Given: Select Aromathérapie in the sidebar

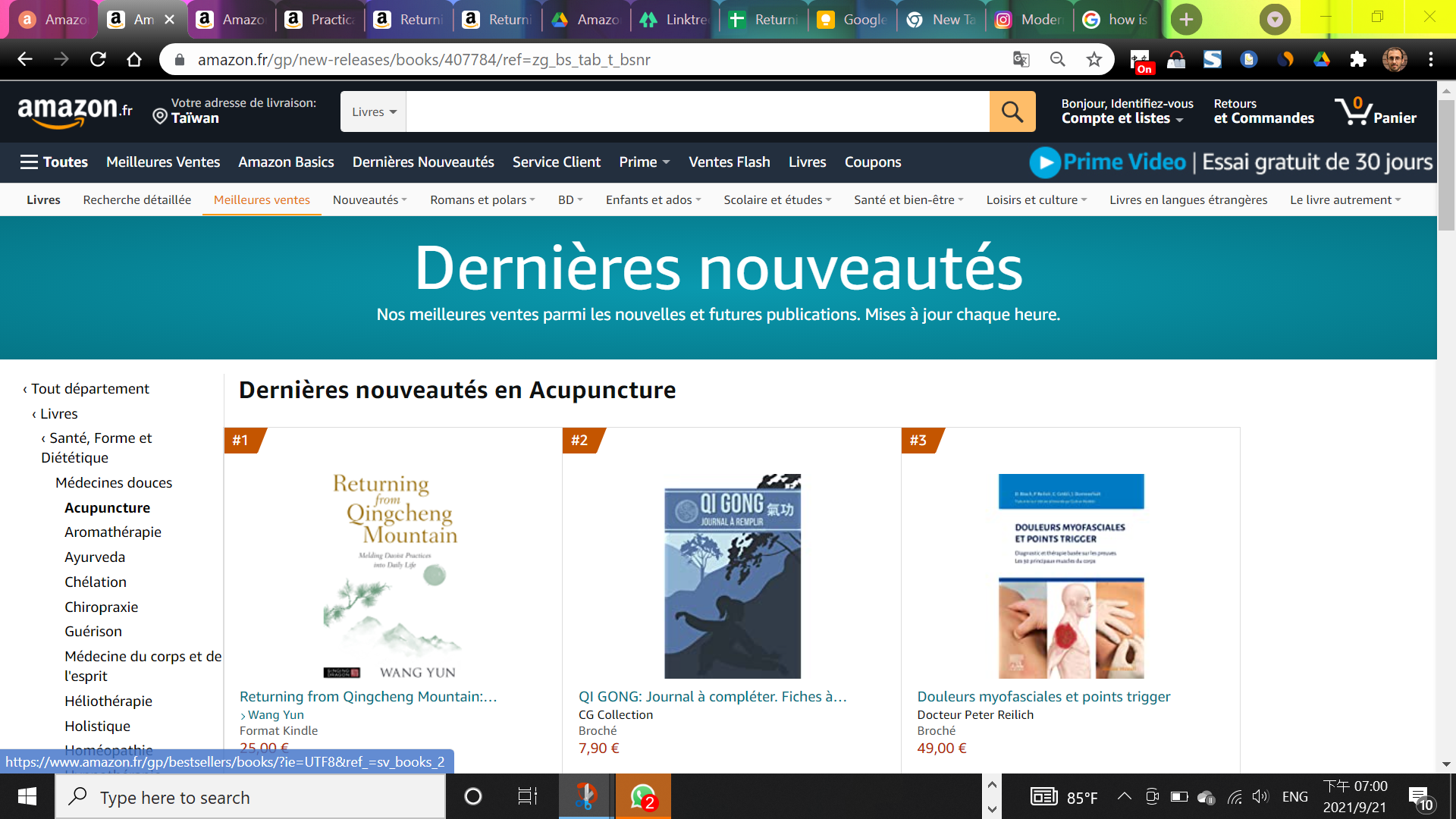Looking at the screenshot, I should point(113,532).
